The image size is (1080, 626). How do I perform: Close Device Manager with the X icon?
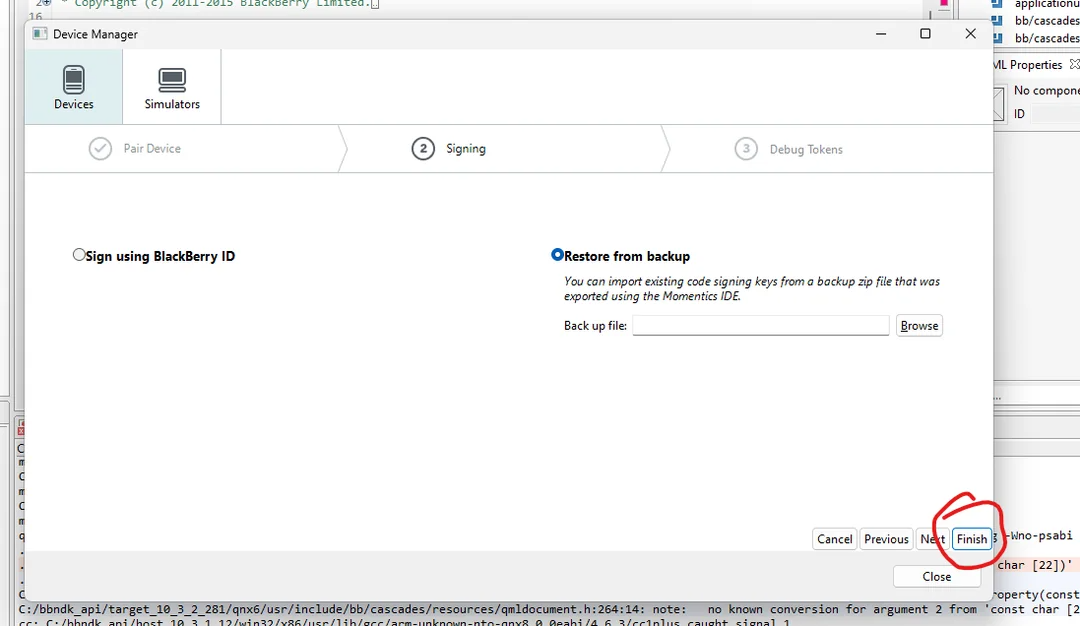pos(970,34)
